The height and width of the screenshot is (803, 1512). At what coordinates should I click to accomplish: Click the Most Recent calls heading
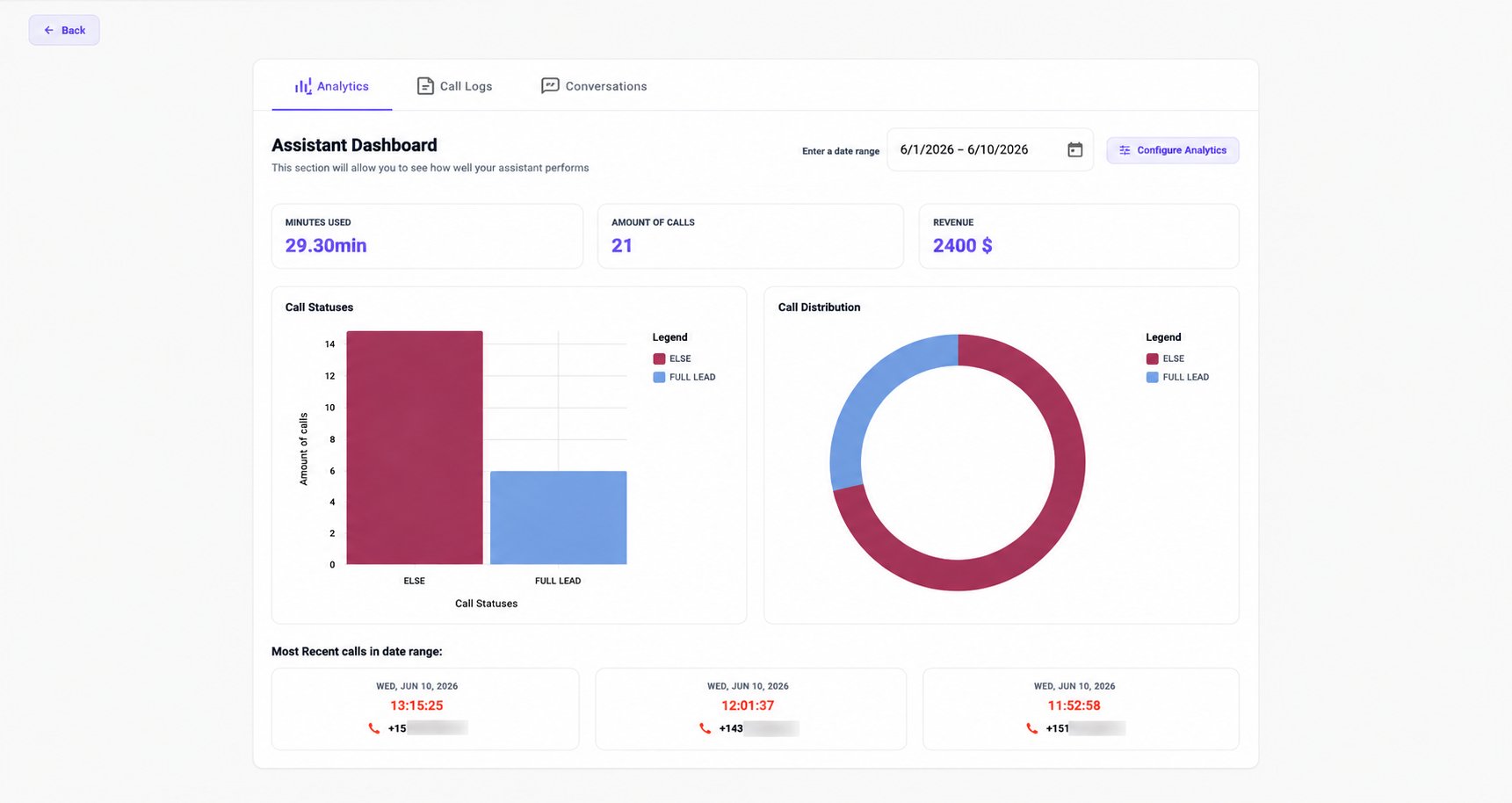357,652
